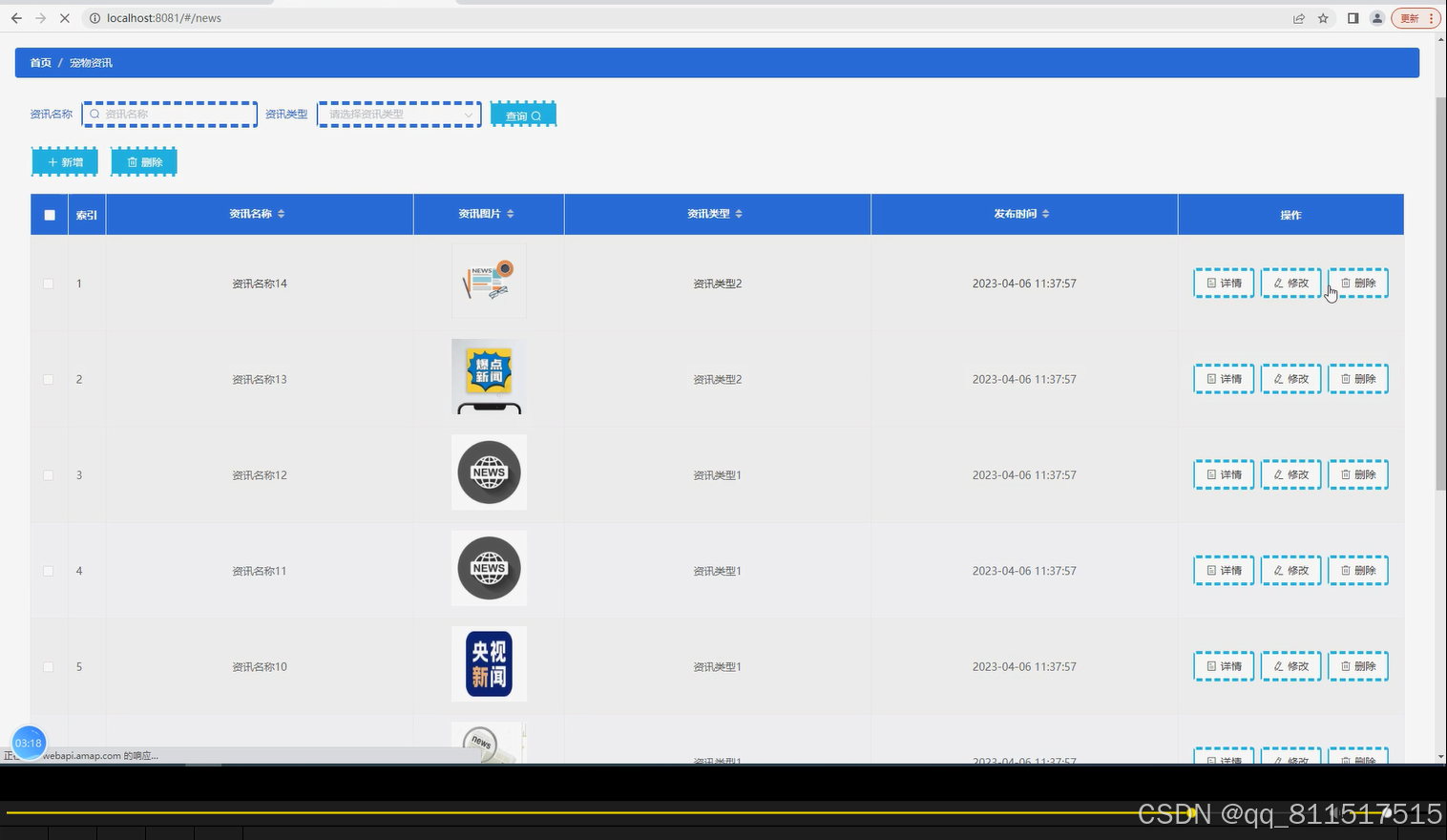This screenshot has height=840, width=1447.
Task: Click the red browser update button
Action: point(1416,18)
